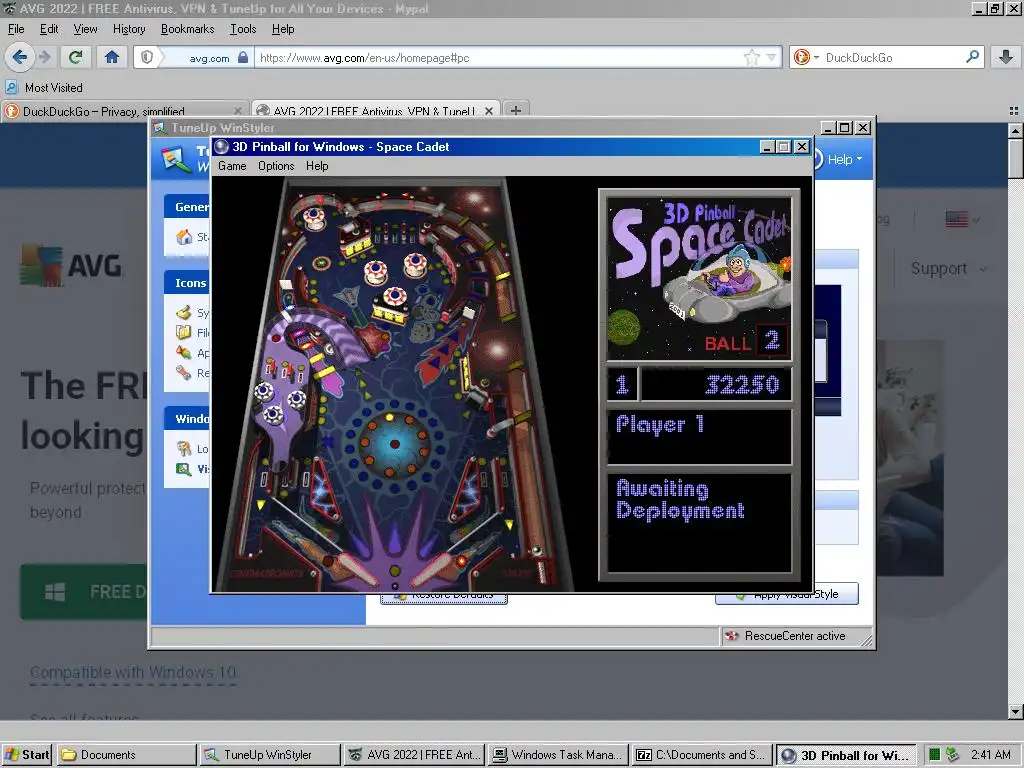The height and width of the screenshot is (768, 1024).
Task: Close the AVG 2022 tab
Action: 488,111
